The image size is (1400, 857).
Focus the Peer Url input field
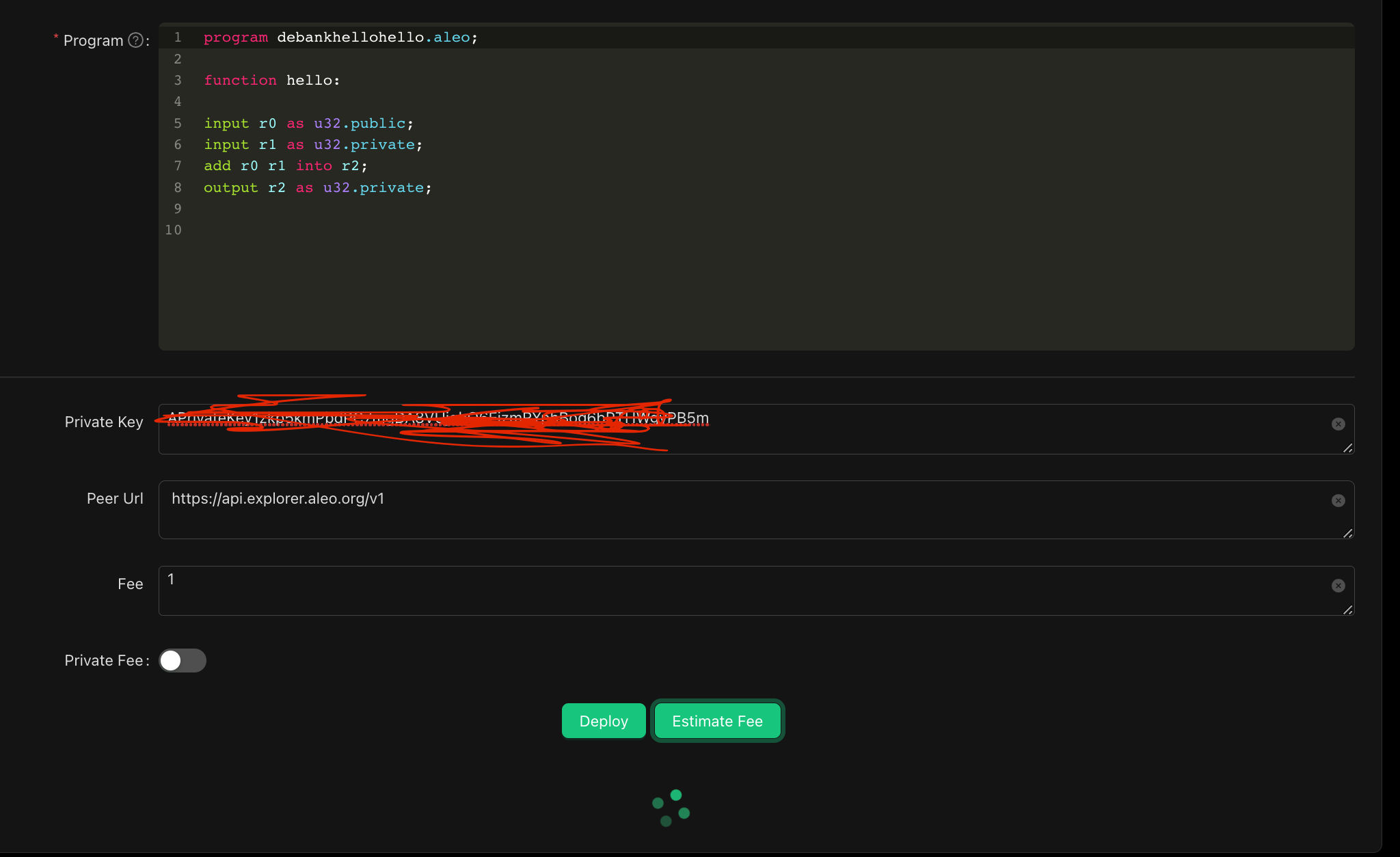click(x=756, y=510)
